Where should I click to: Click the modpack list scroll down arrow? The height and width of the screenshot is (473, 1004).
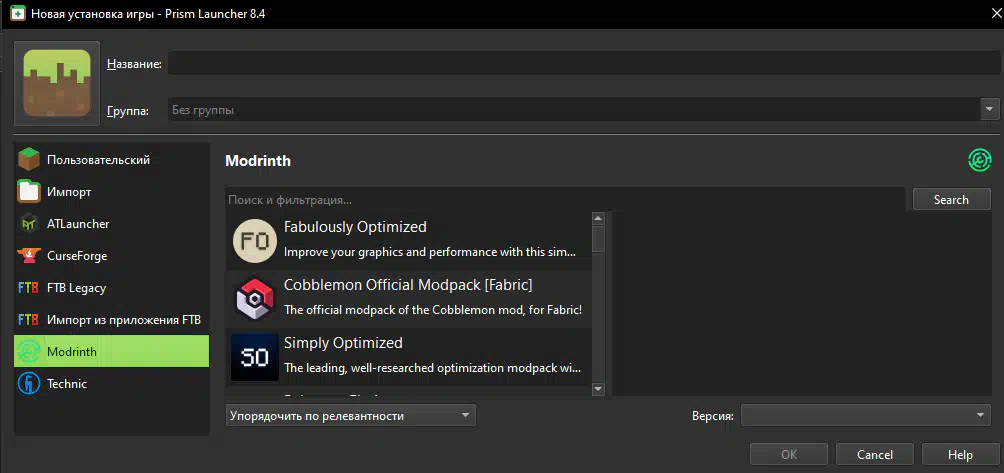(x=599, y=389)
